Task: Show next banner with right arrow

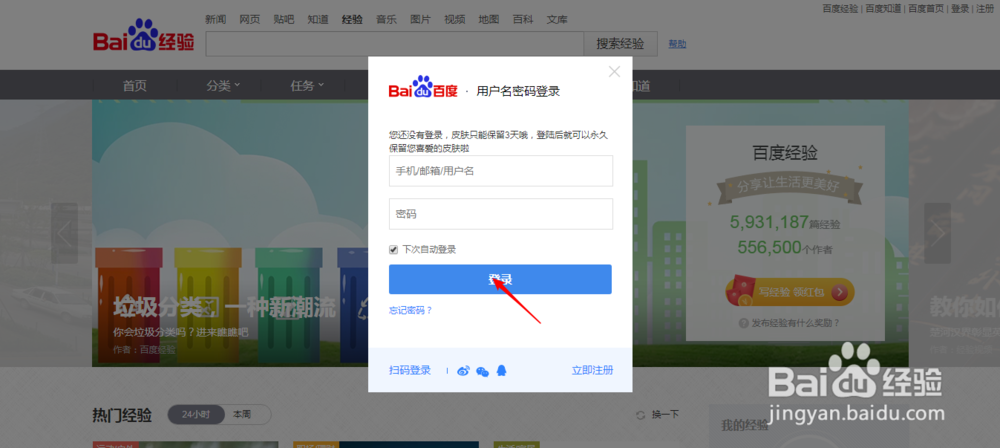Action: coord(938,234)
